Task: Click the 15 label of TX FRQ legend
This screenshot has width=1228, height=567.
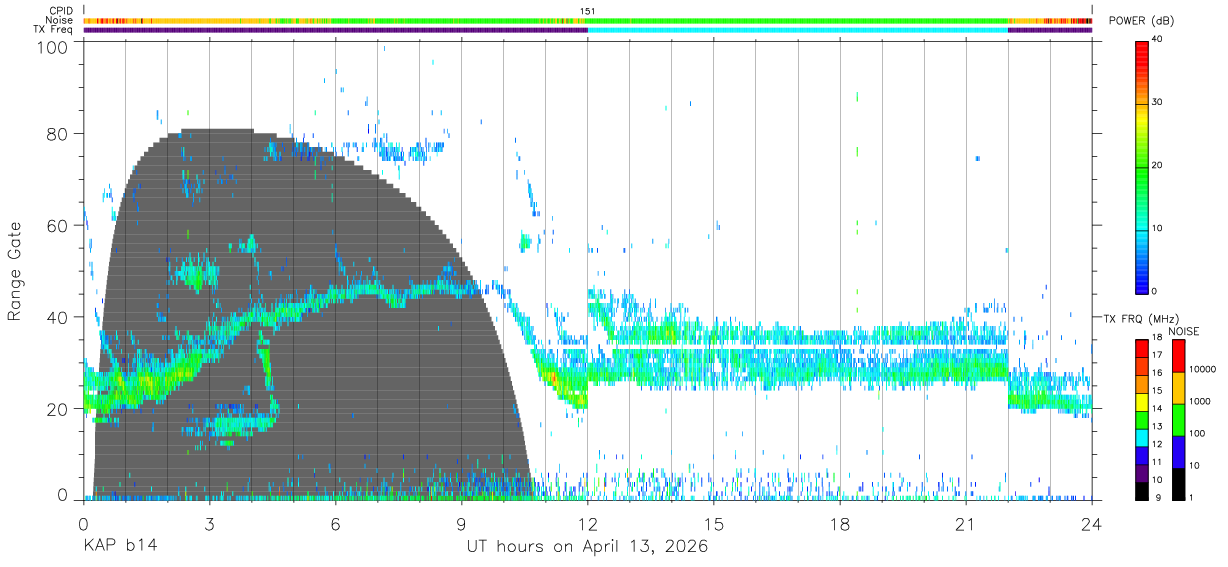Action: (1158, 391)
